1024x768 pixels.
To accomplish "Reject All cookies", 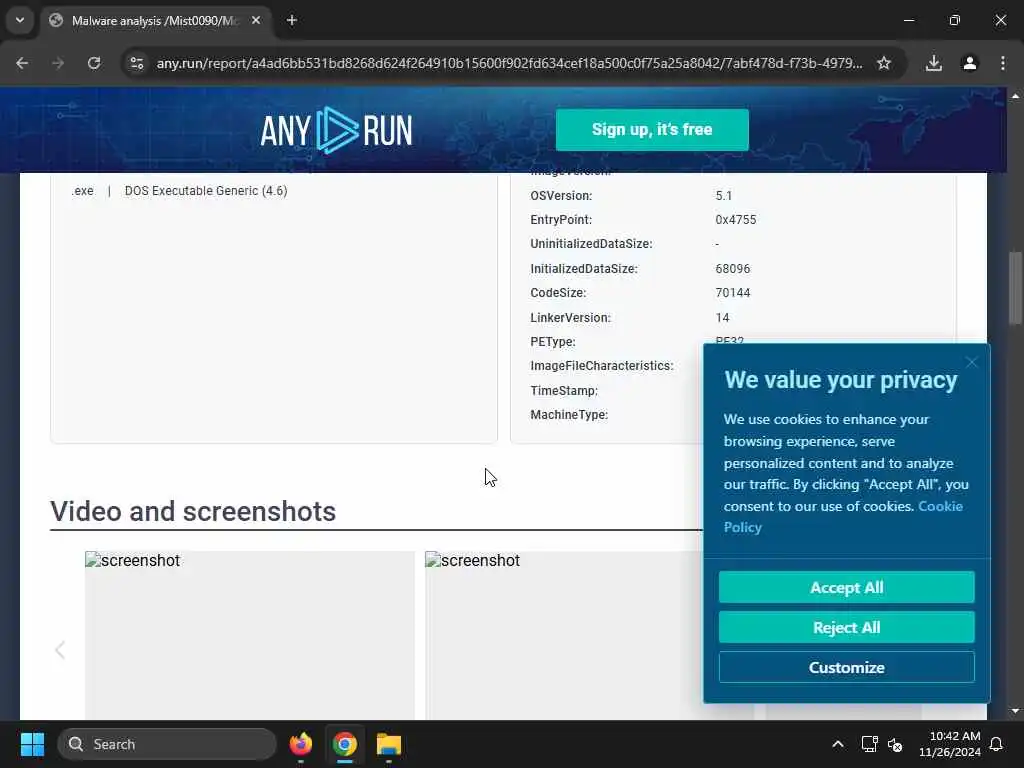I will click(846, 628).
